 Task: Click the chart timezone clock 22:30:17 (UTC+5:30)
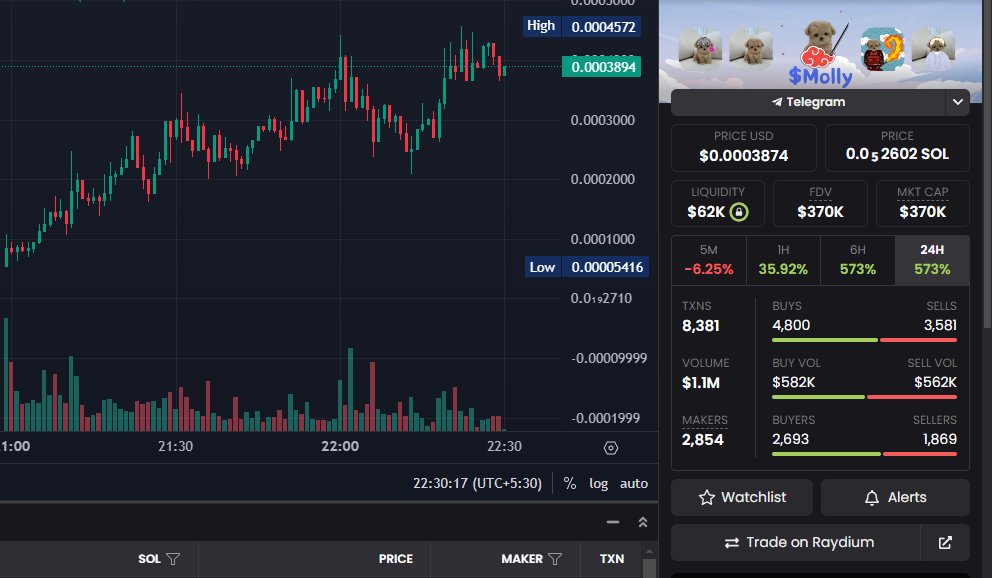pos(478,484)
